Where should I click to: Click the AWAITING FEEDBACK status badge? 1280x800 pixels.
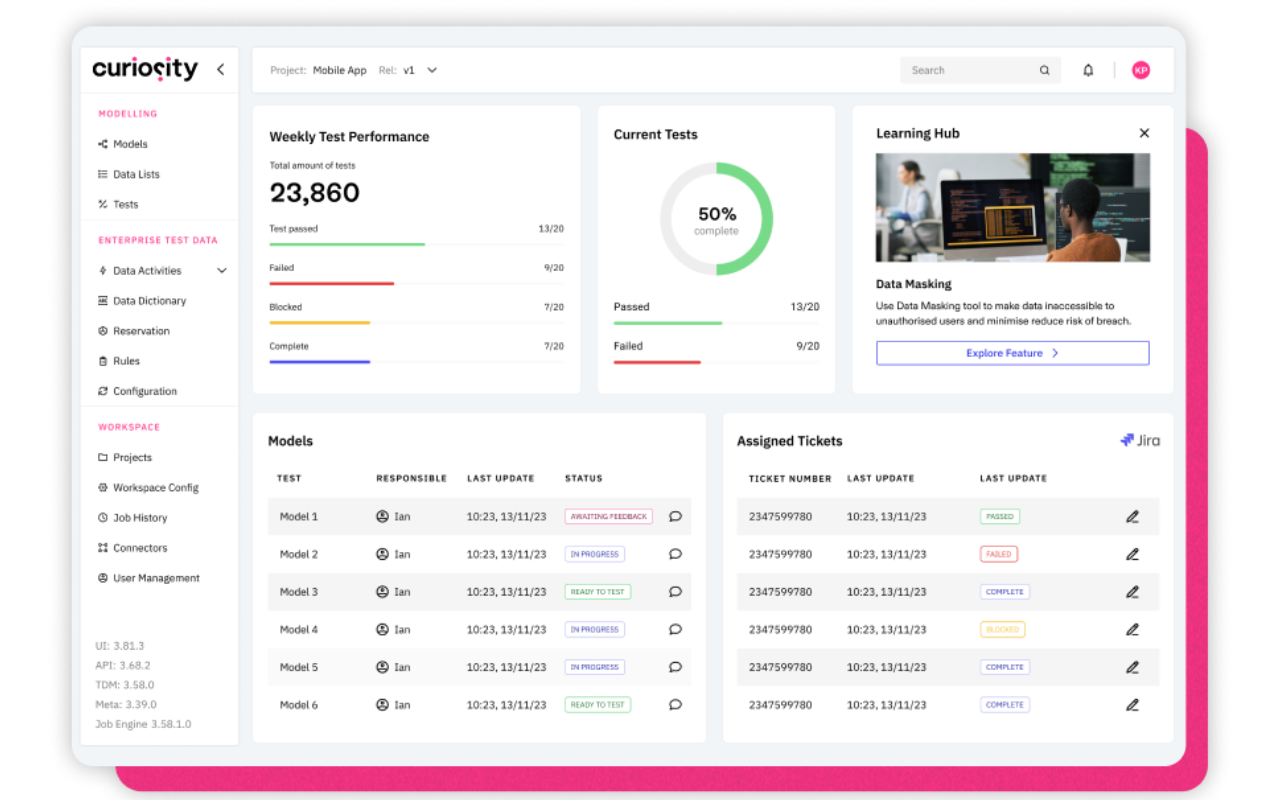click(x=608, y=517)
